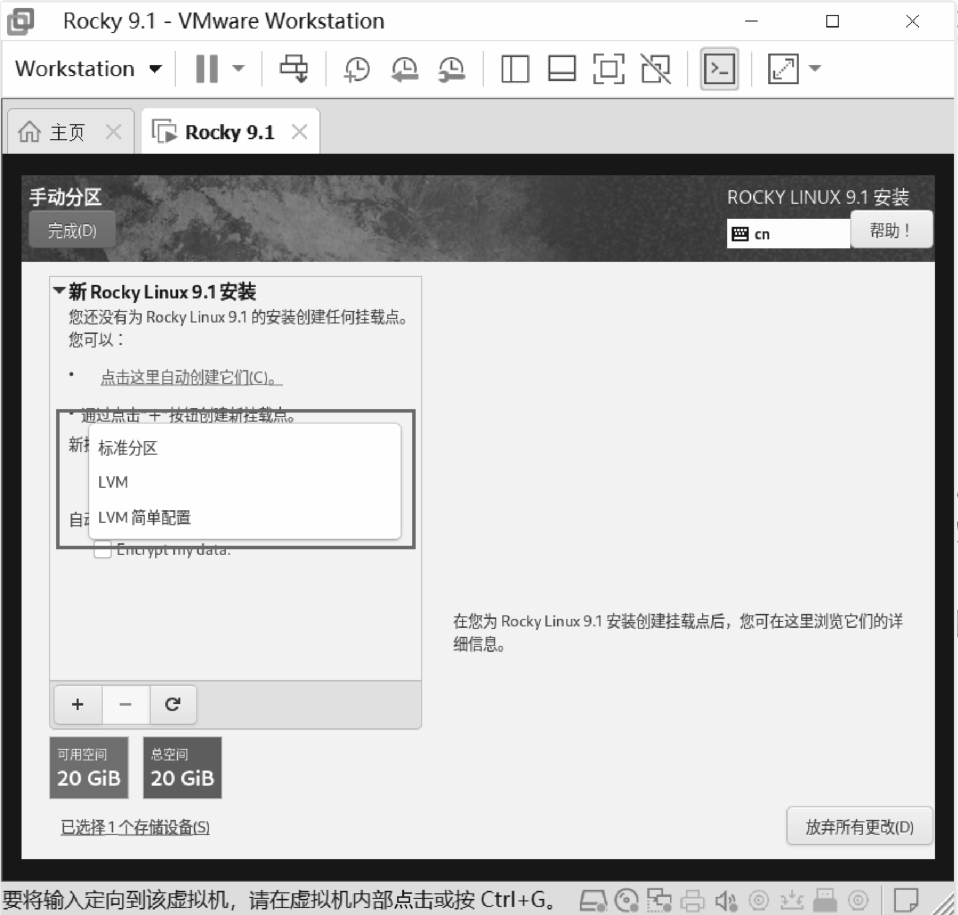Expand the power options dropdown arrow
This screenshot has height=915, width=958.
click(238, 69)
